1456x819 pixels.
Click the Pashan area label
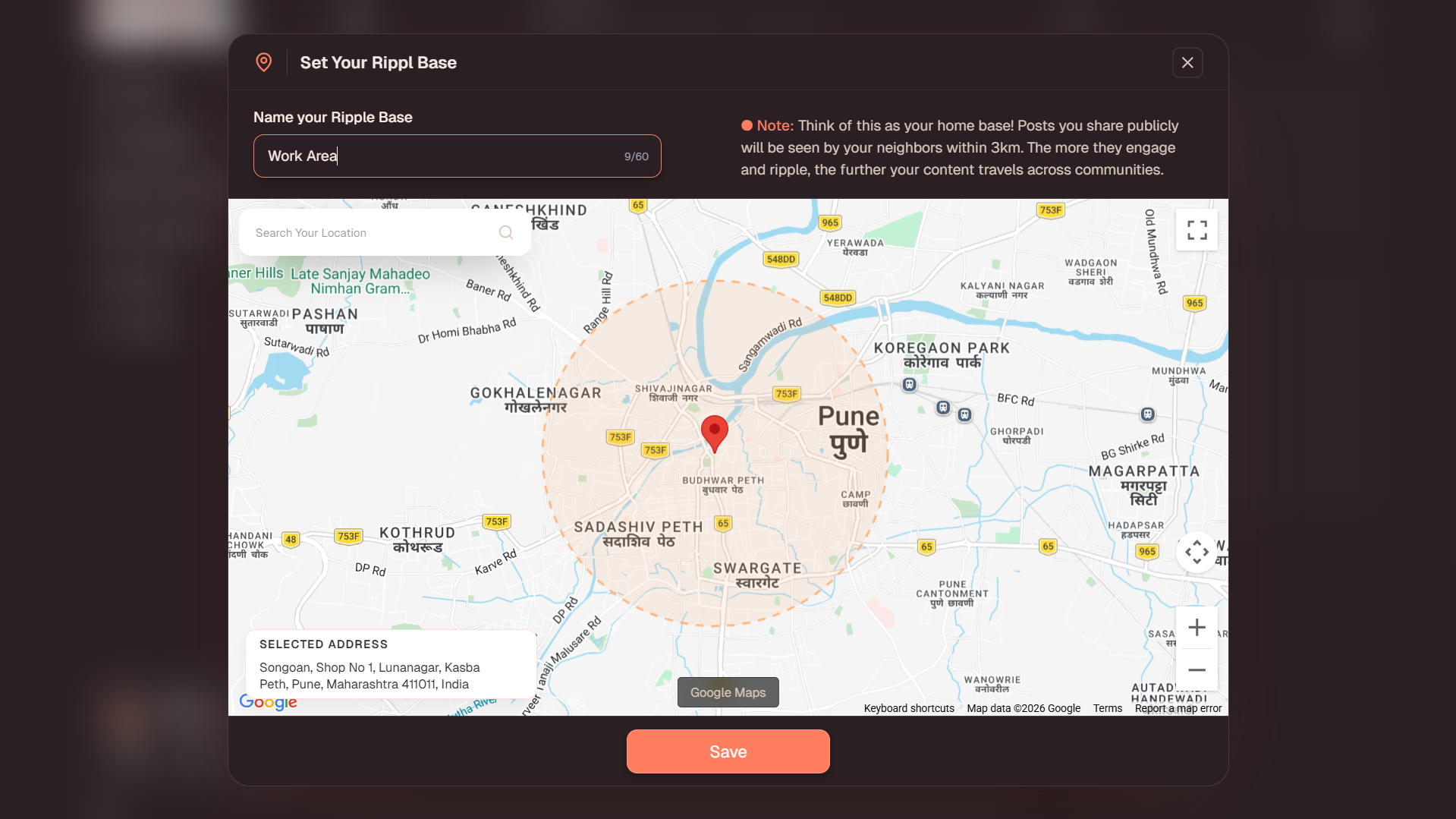click(324, 320)
